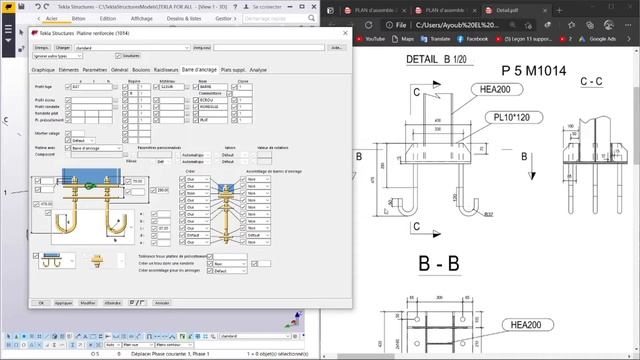Reload the PDF page in Edge

368,25
